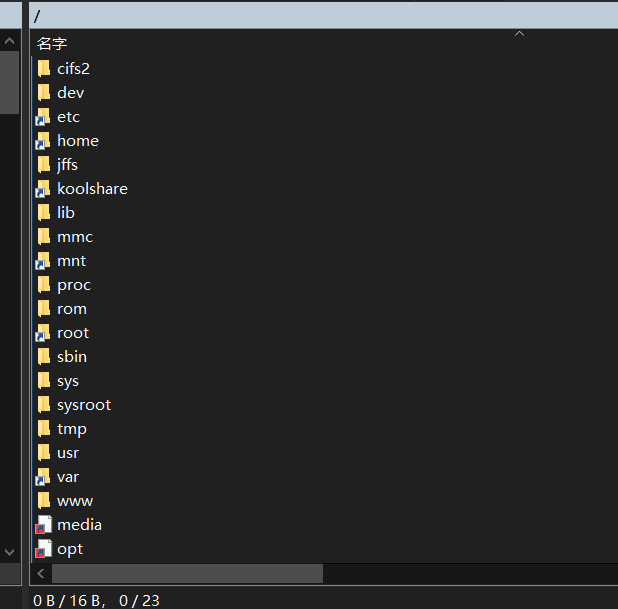The image size is (618, 609).
Task: Select the opt file name
Action: [x=70, y=549]
